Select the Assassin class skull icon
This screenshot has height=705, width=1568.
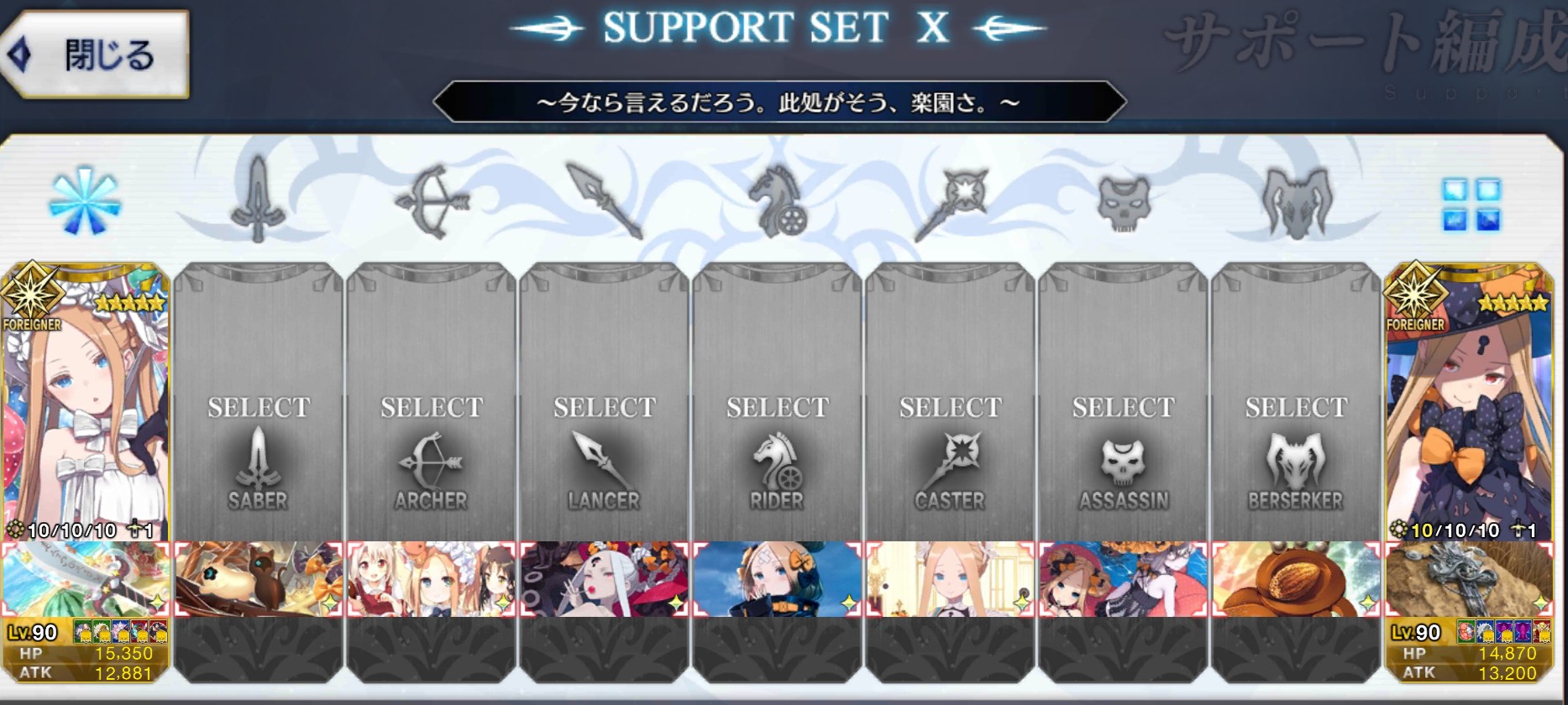[x=1124, y=202]
